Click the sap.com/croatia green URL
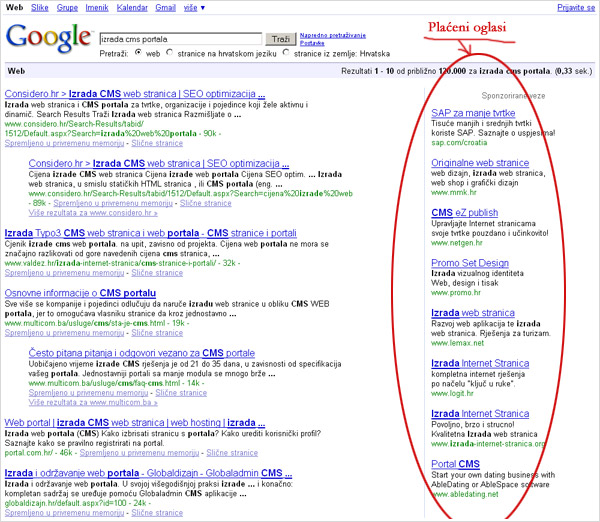600x522 pixels. pyautogui.click(x=459, y=143)
